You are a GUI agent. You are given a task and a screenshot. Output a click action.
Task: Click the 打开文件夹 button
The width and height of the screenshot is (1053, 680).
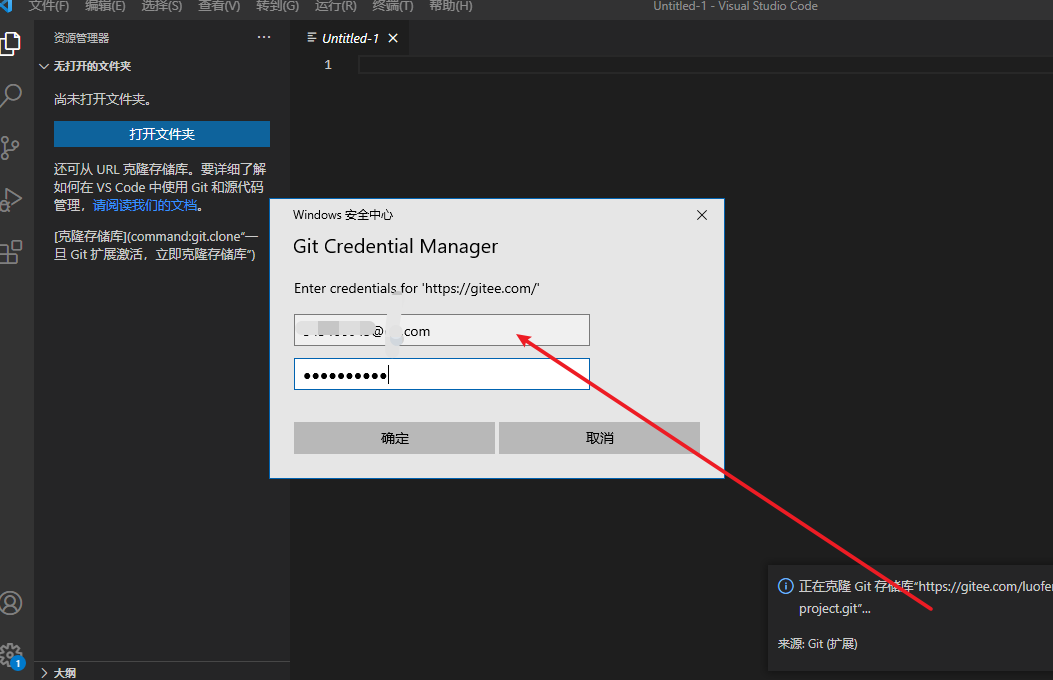coord(162,134)
